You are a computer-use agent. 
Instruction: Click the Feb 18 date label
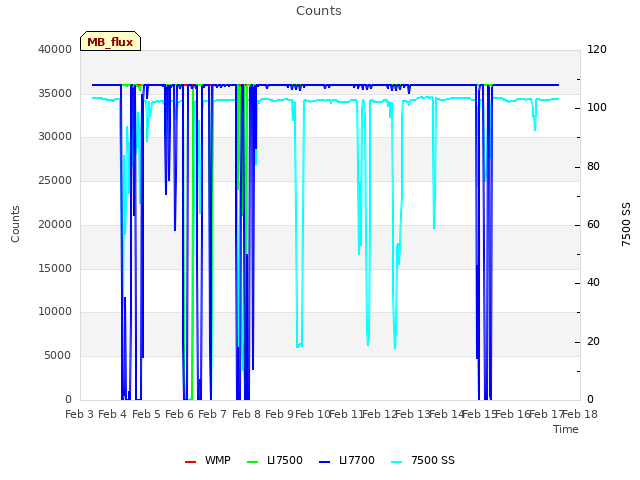[580, 414]
